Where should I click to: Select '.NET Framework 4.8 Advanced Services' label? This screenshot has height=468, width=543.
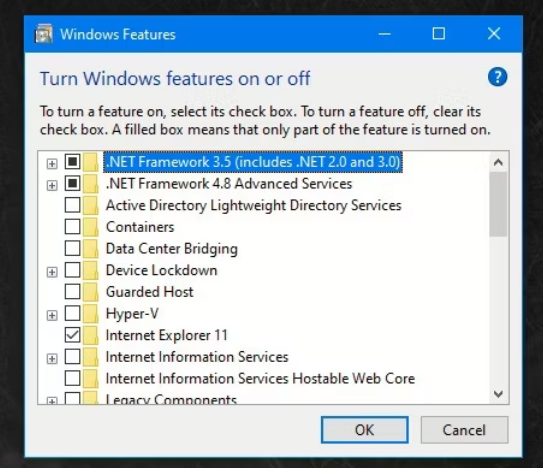229,184
